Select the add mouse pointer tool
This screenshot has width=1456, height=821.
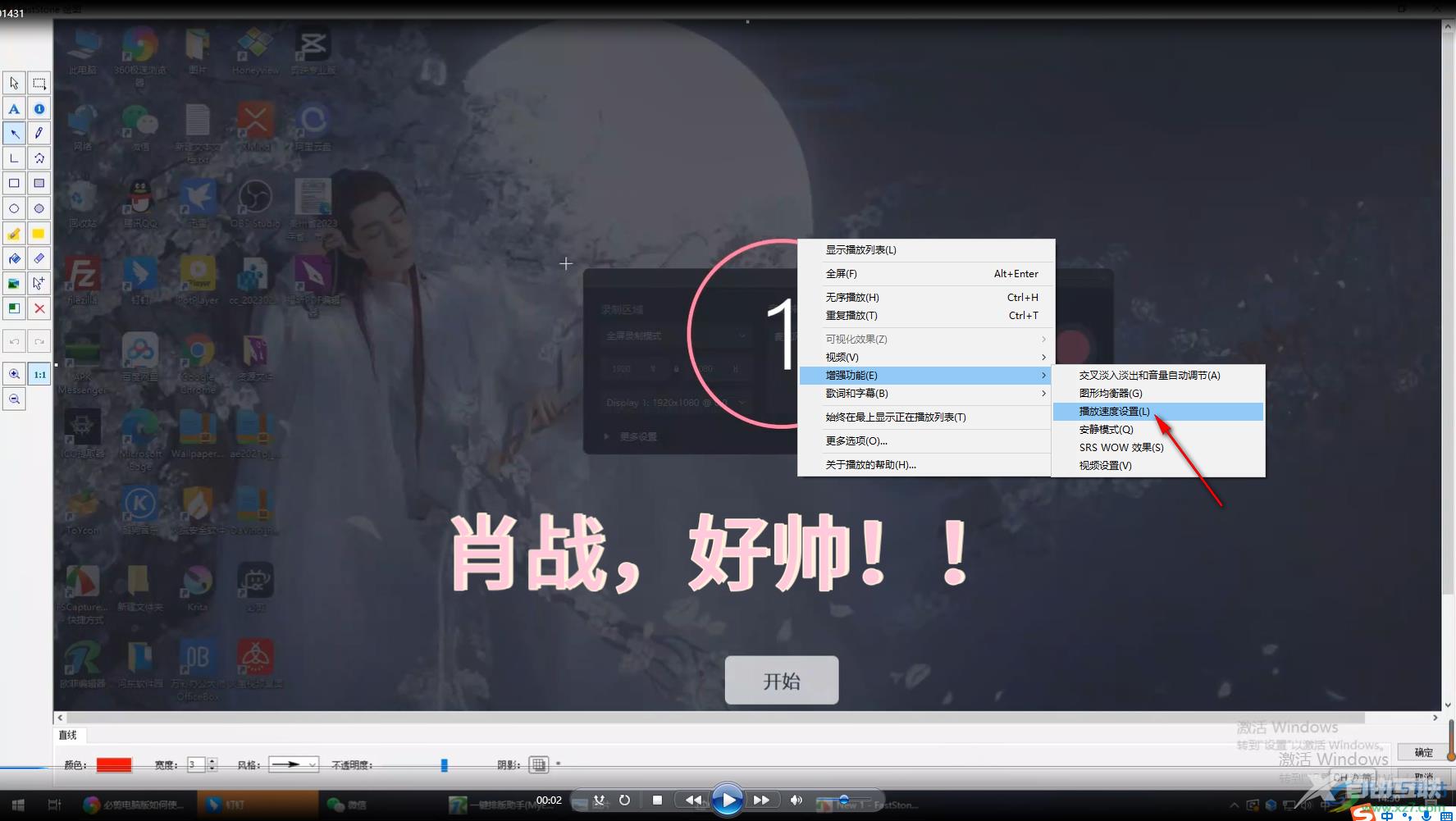click(39, 284)
